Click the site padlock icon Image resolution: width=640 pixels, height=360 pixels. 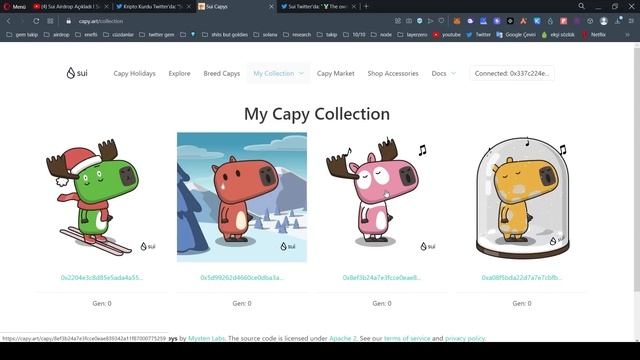pyautogui.click(x=69, y=21)
